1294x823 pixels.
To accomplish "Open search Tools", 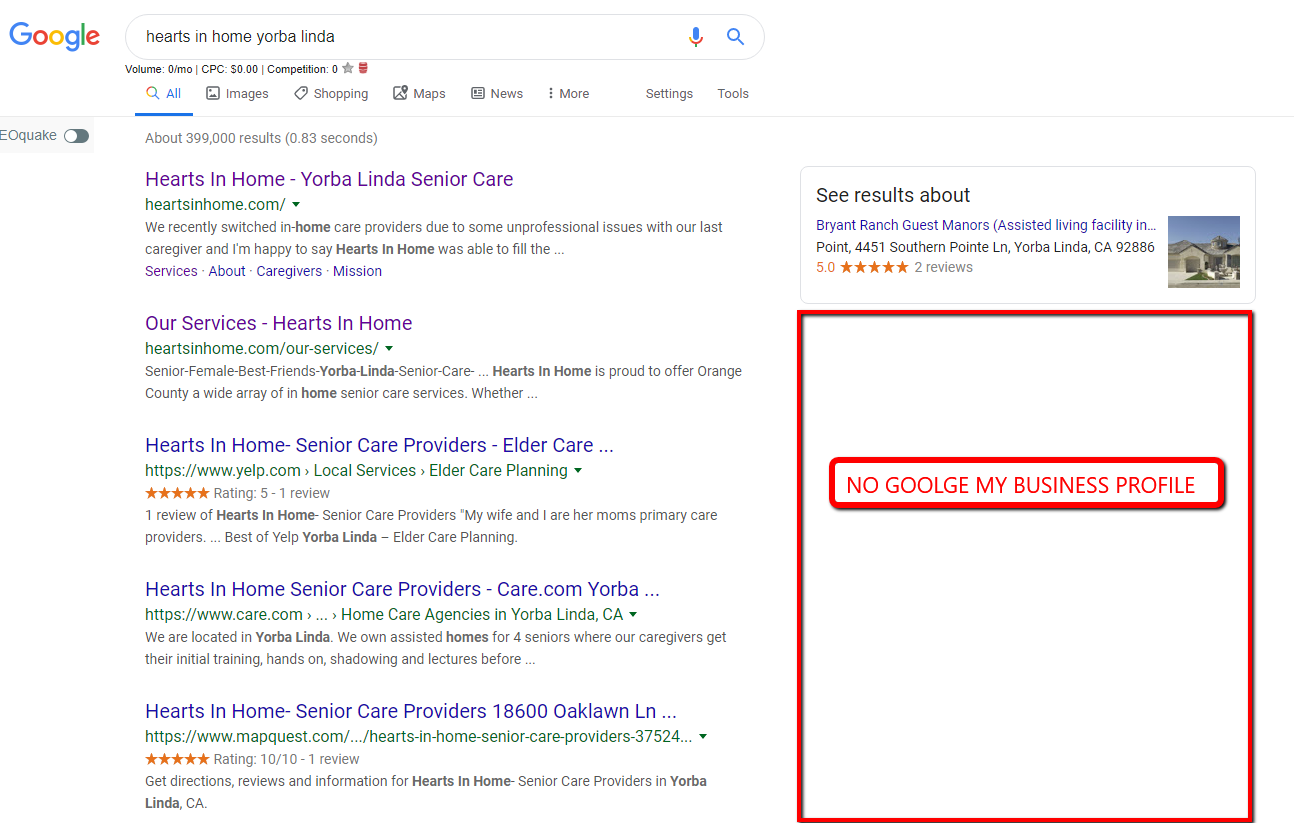I will click(733, 93).
